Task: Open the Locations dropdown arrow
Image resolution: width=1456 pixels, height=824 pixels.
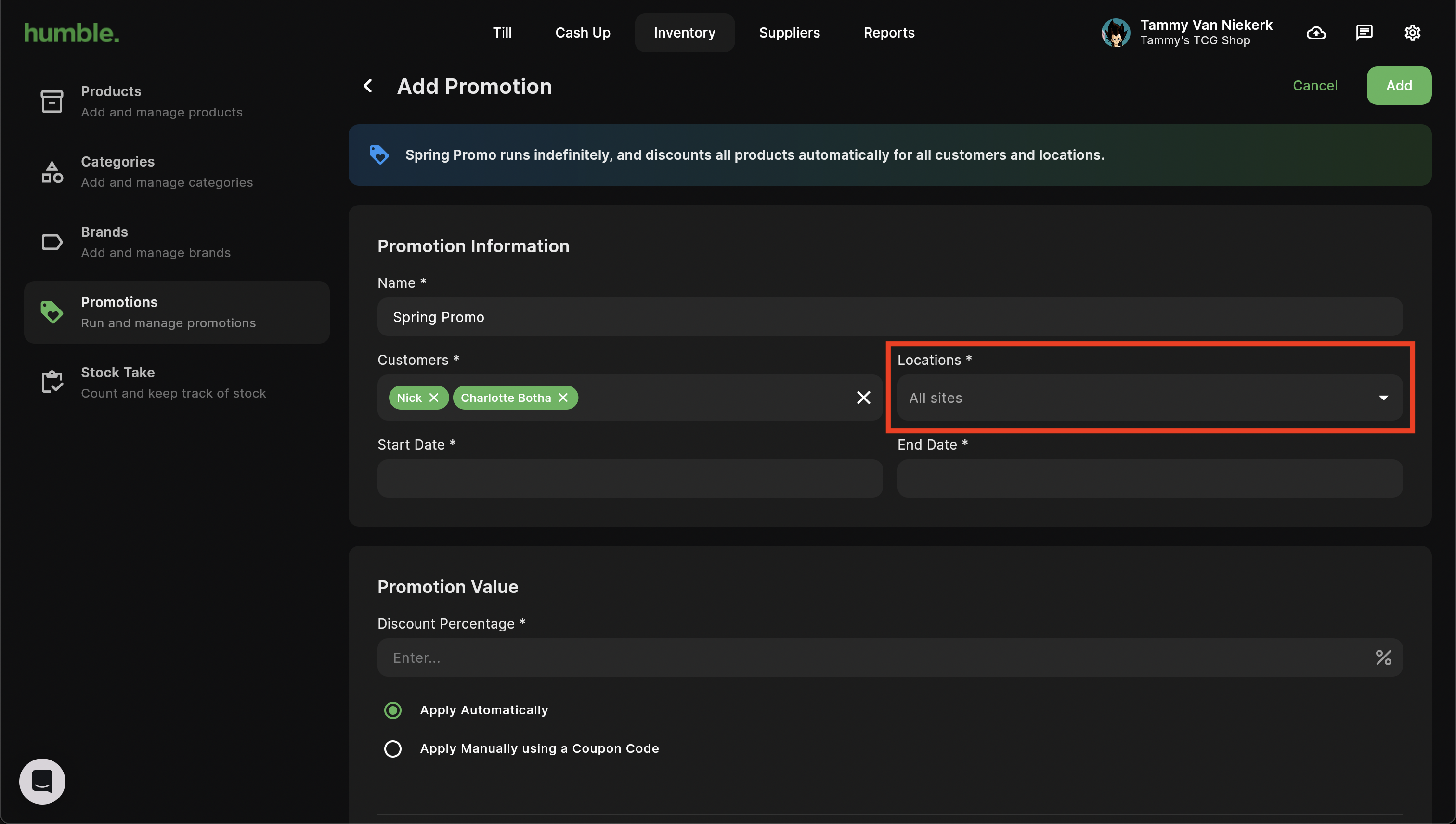Action: click(x=1384, y=398)
